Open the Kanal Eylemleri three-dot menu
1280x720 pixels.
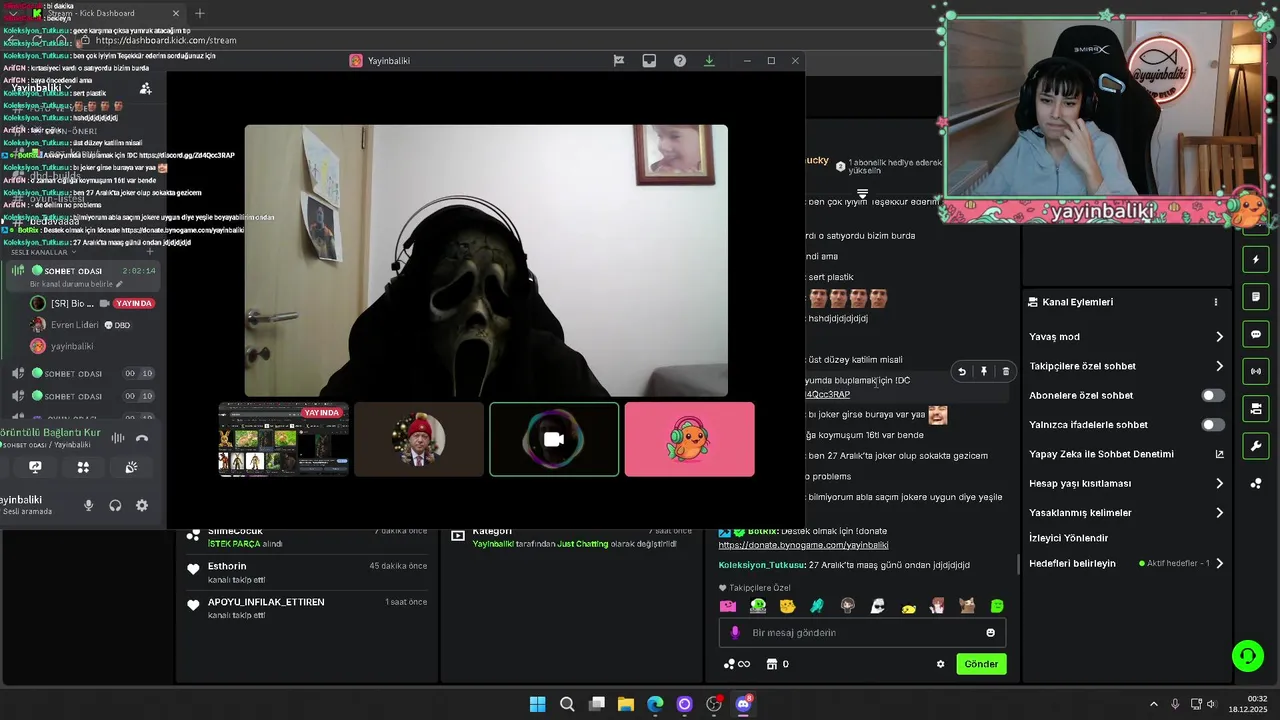pyautogui.click(x=1216, y=302)
